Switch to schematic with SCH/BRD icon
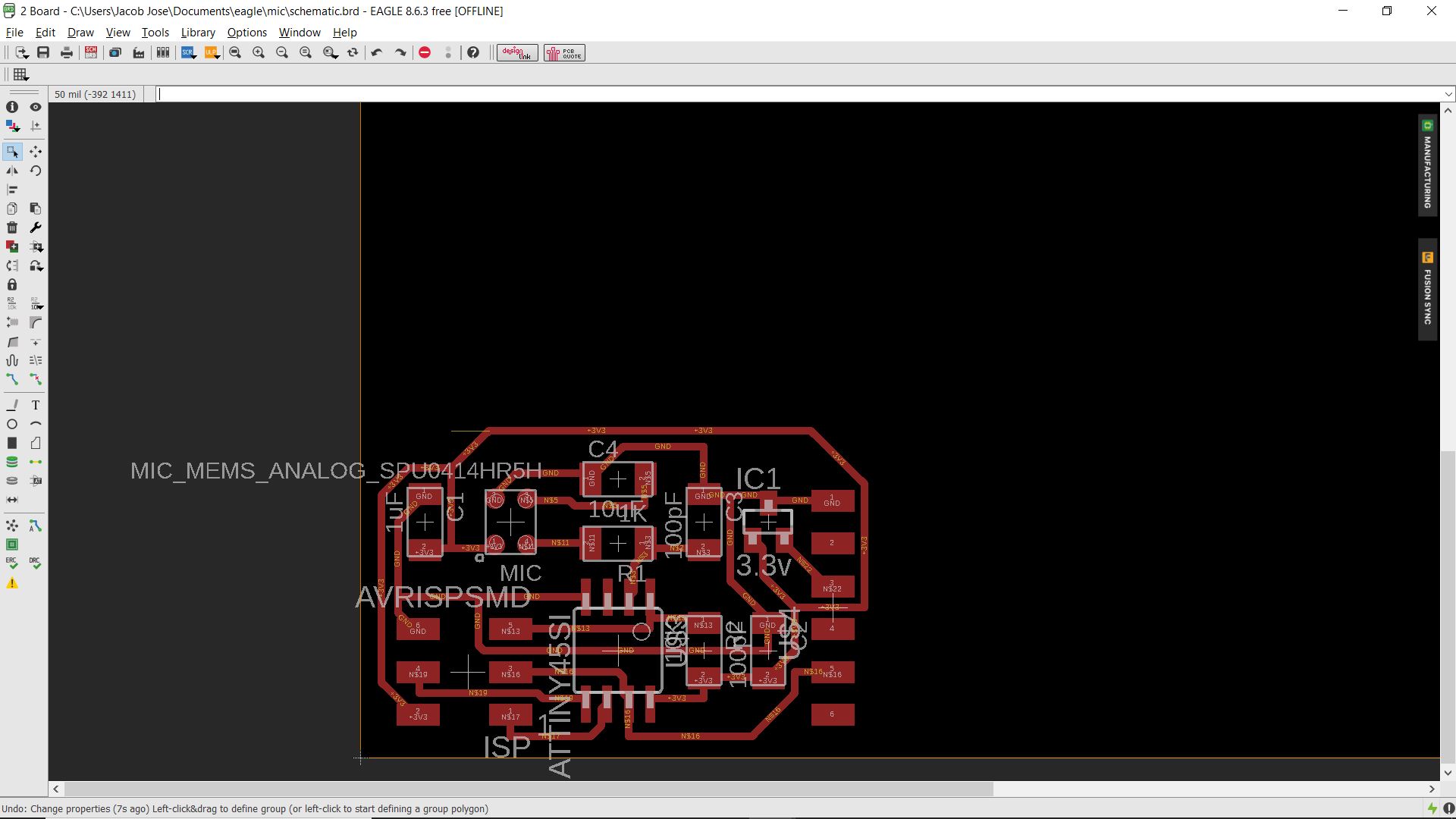This screenshot has height=819, width=1456. [x=91, y=52]
